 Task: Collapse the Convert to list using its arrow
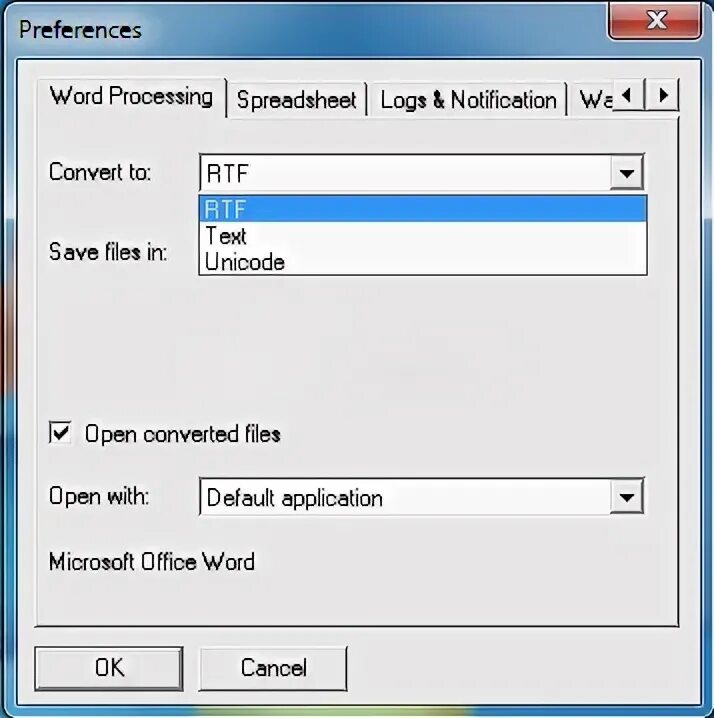click(x=627, y=173)
